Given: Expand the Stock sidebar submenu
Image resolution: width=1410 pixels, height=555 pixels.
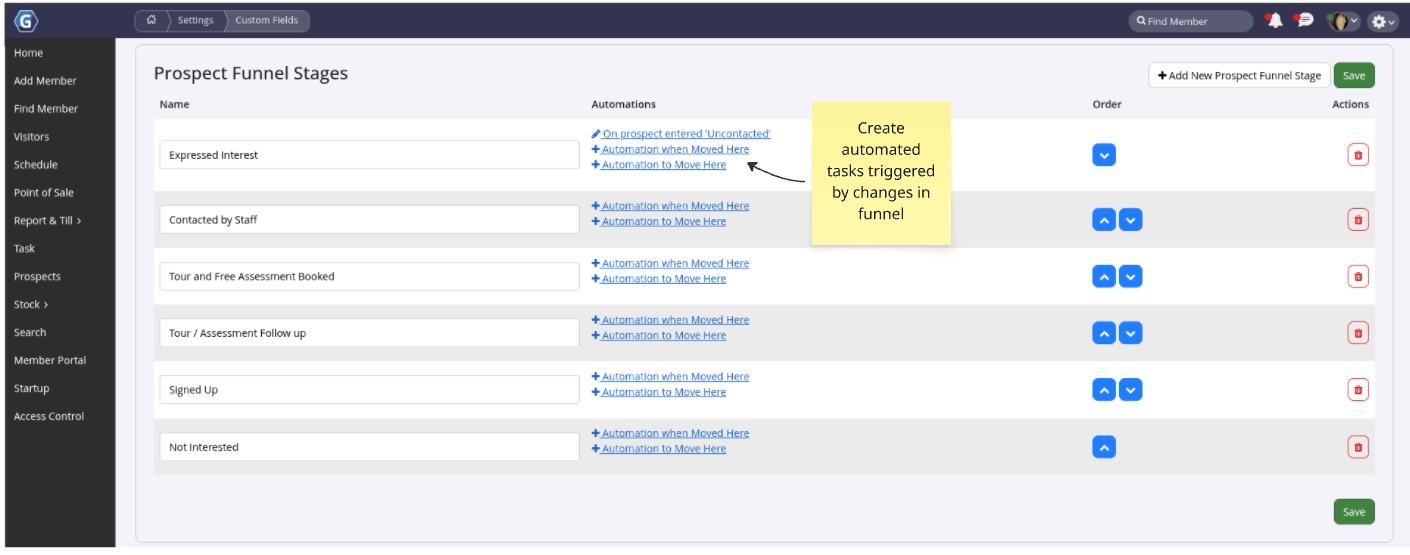Looking at the screenshot, I should point(31,305).
